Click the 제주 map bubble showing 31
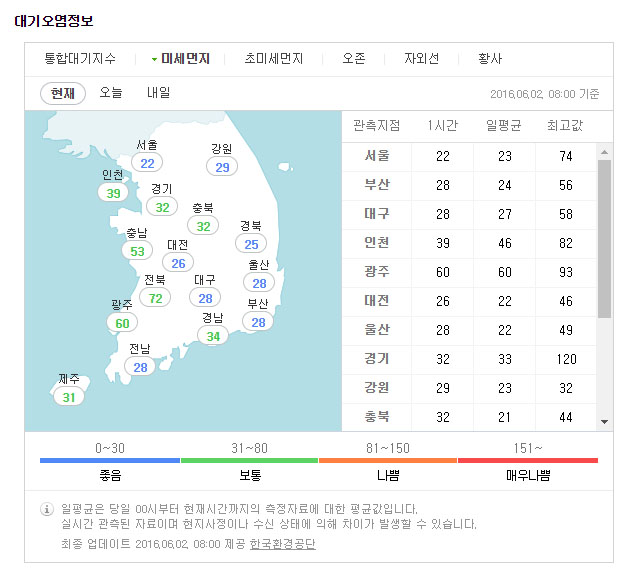 coord(69,397)
